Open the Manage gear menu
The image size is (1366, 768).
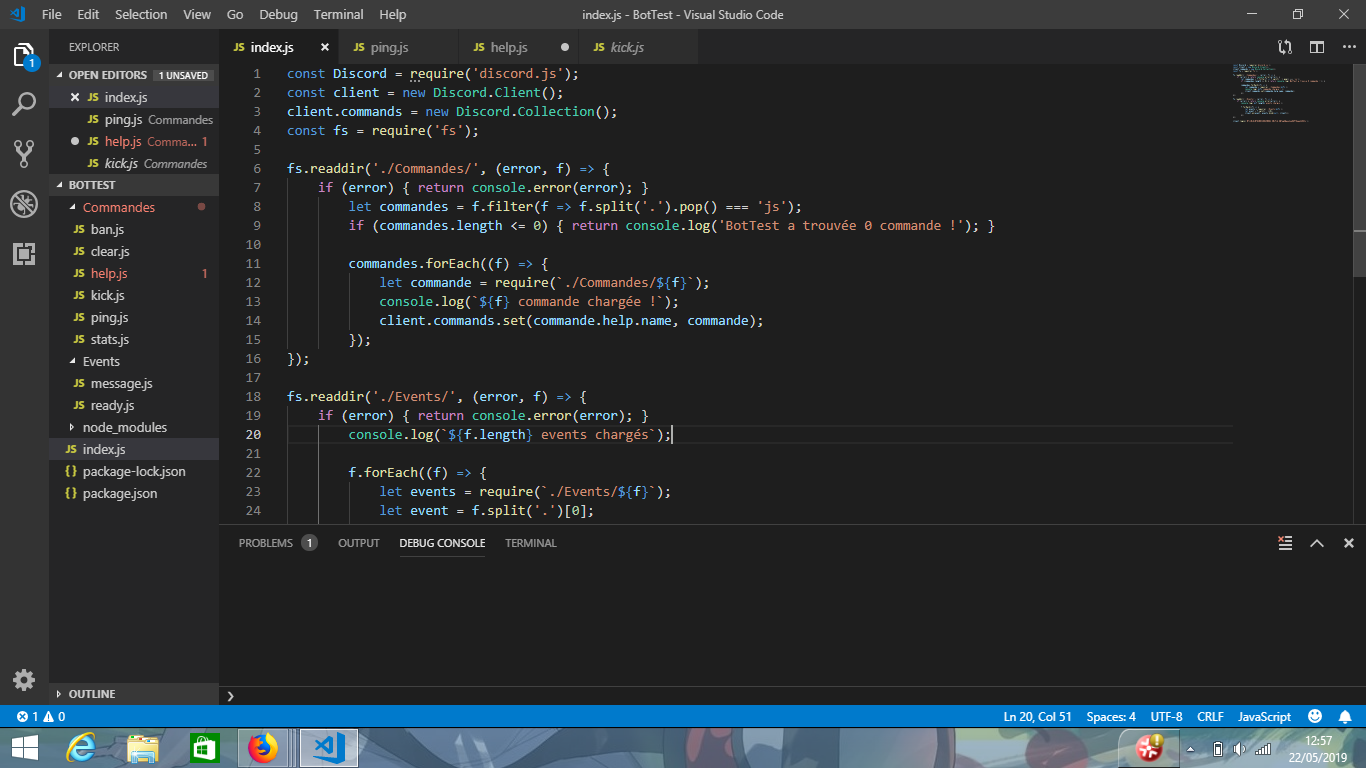pos(24,680)
